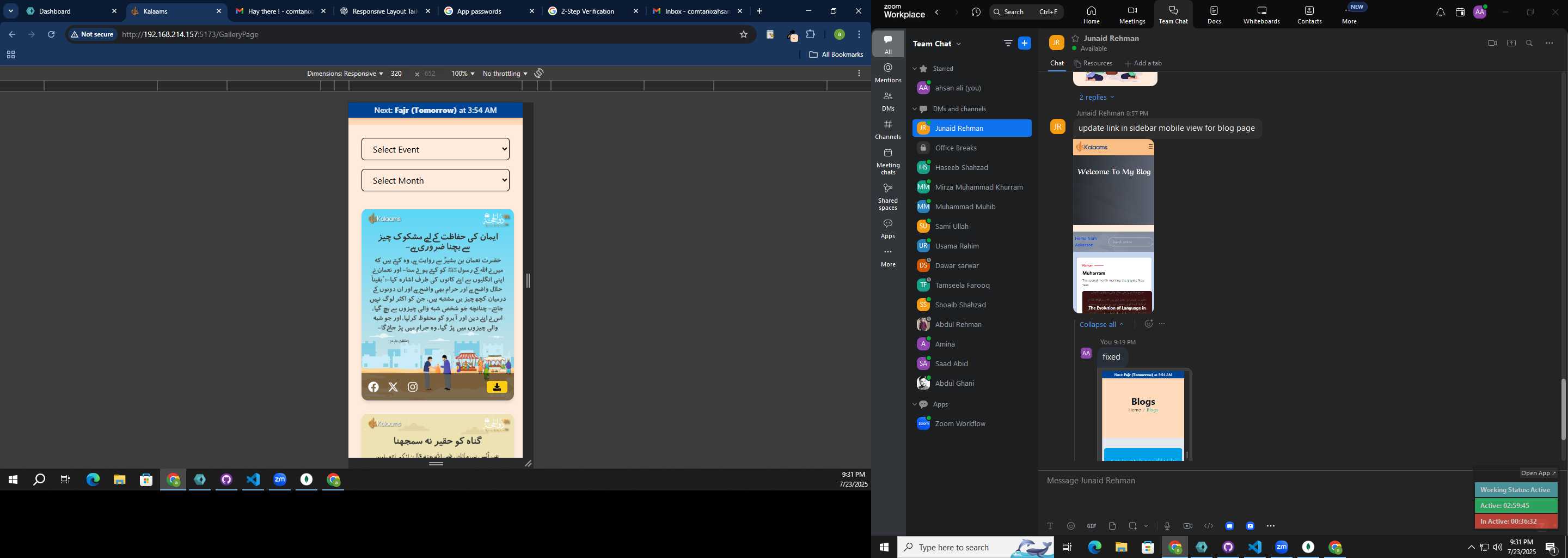This screenshot has height=558, width=1568.
Task: Click Open App button
Action: [1538, 474]
